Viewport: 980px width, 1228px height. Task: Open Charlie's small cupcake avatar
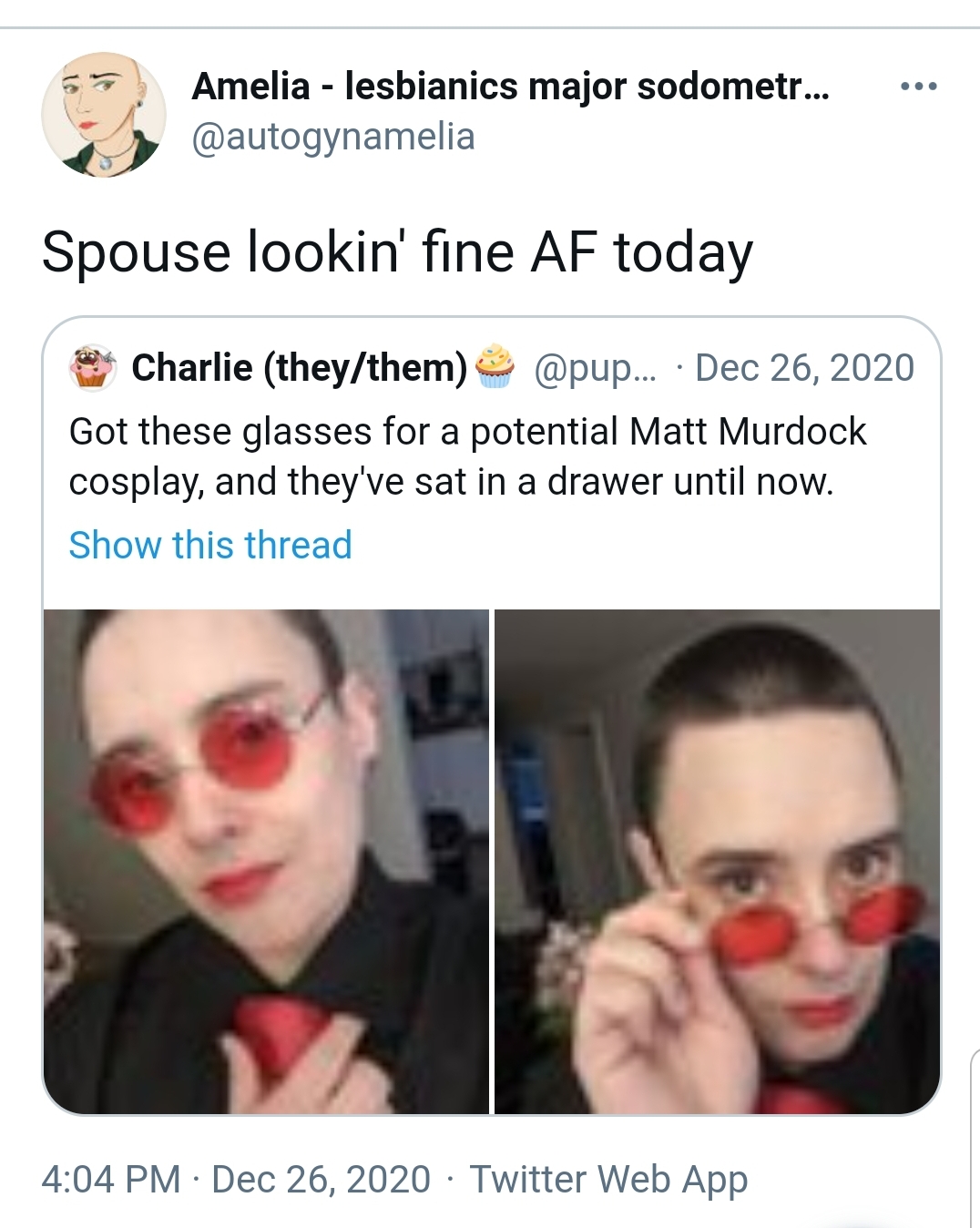tap(92, 368)
